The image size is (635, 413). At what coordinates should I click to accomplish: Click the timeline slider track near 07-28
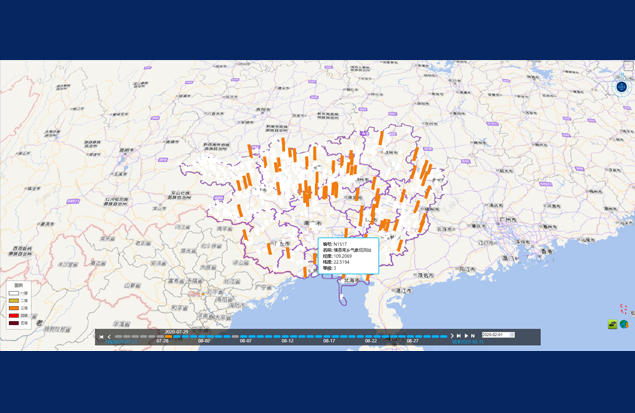pos(162,336)
